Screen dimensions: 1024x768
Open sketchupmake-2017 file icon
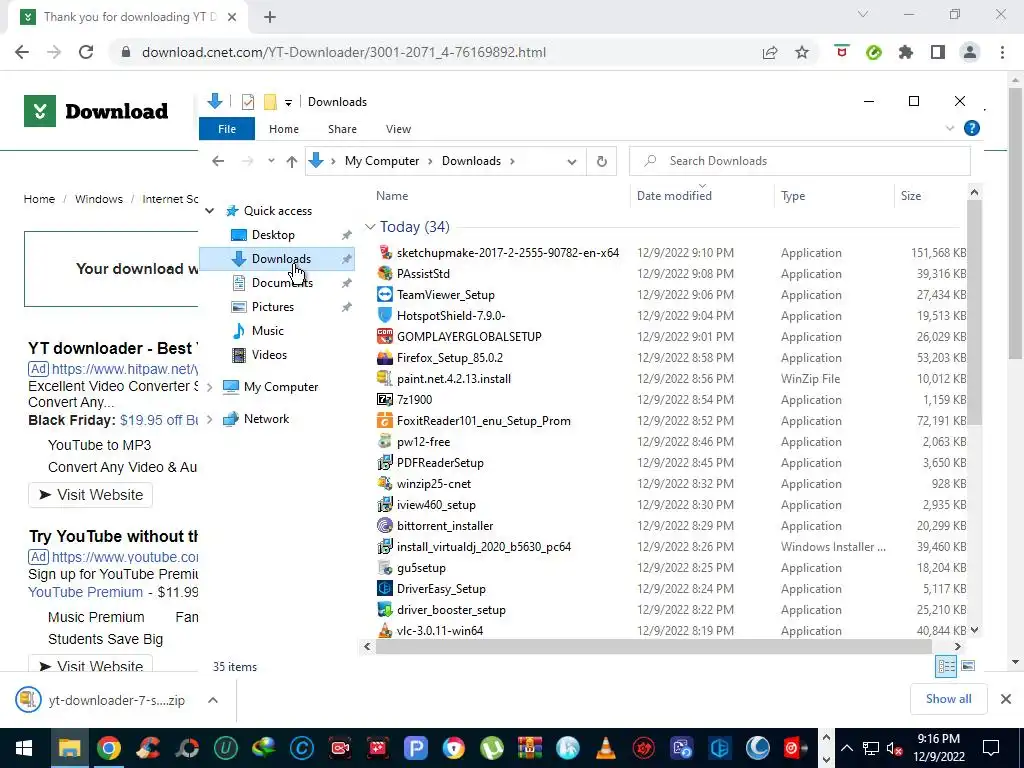pyautogui.click(x=385, y=253)
